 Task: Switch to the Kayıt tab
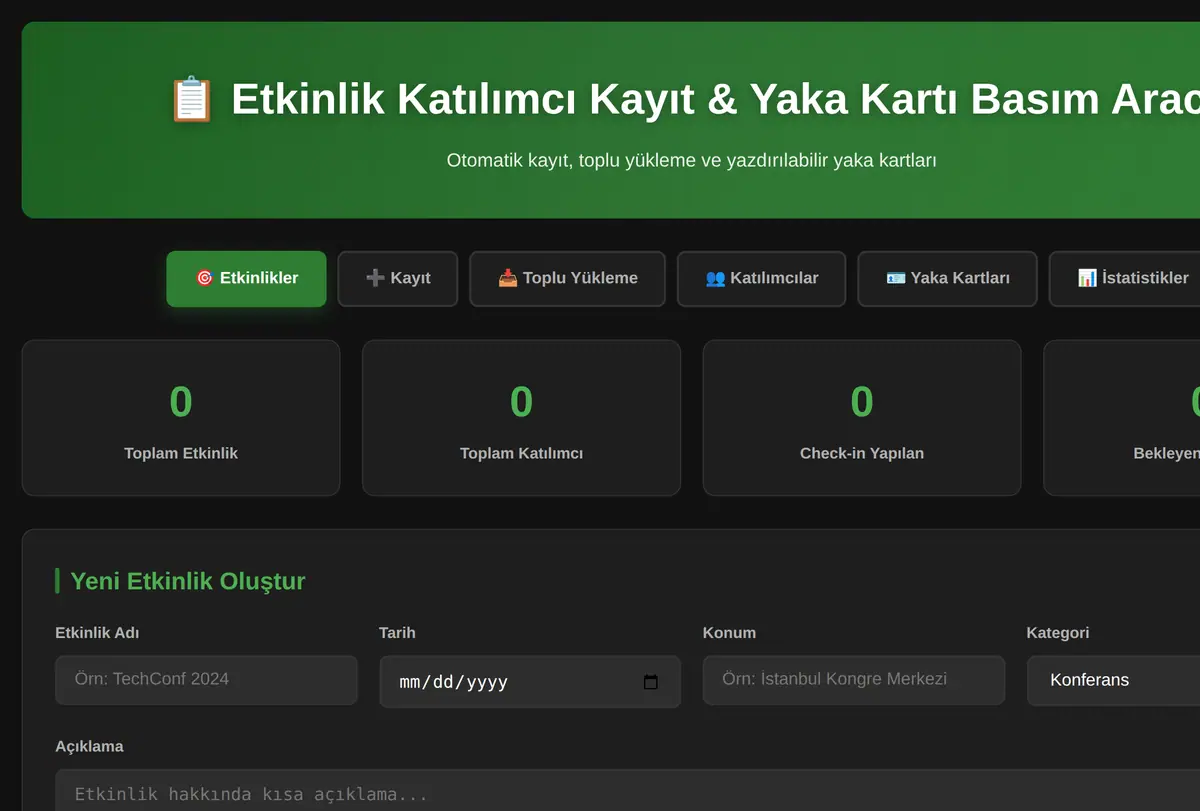point(398,278)
